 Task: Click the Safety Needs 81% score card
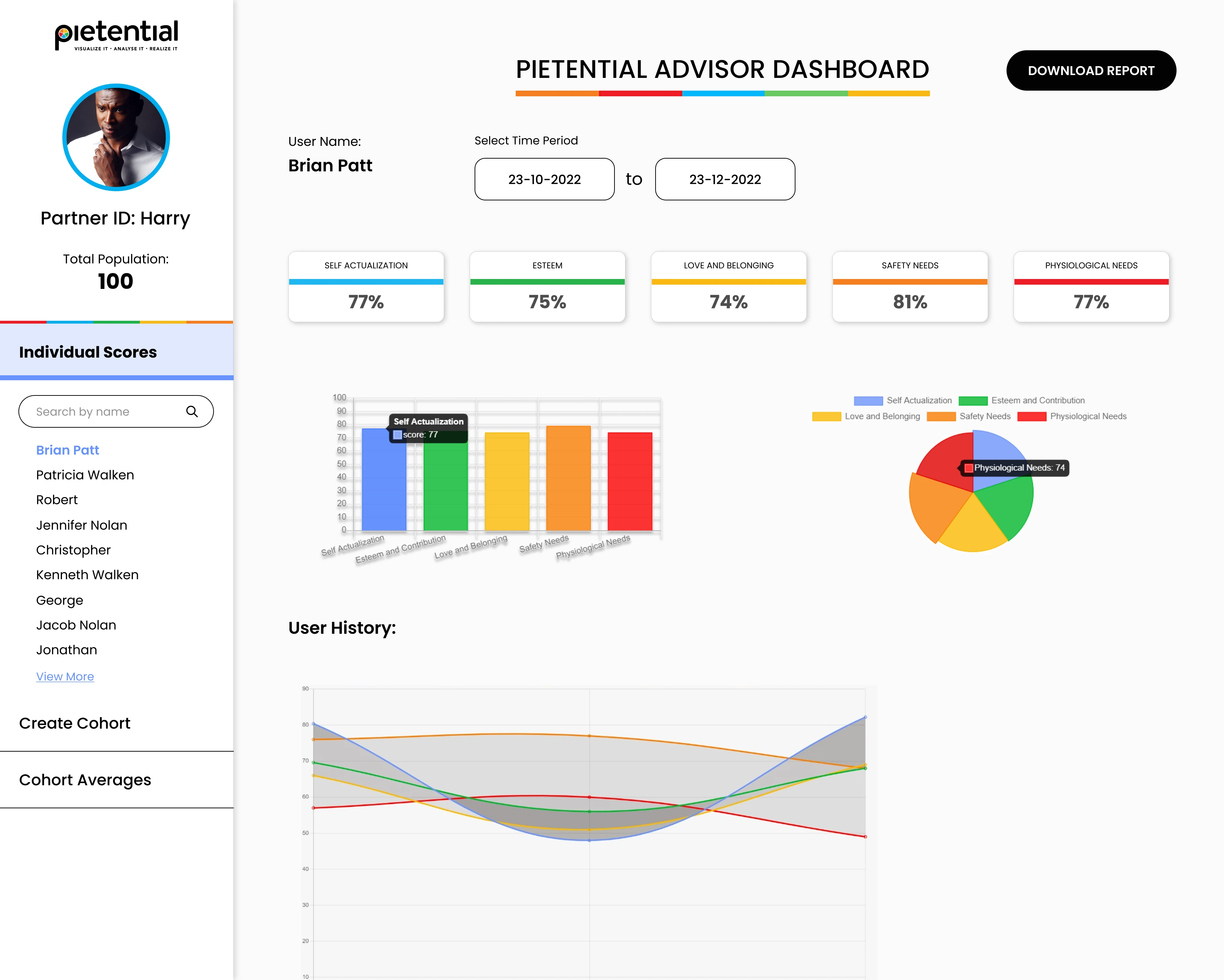[x=909, y=287]
